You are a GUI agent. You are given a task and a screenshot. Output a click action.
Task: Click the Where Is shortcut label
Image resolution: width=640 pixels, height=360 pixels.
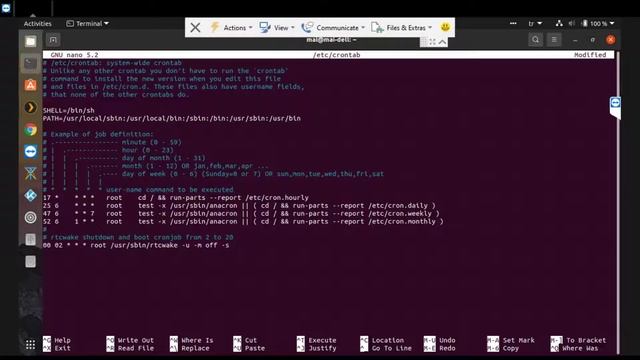(197, 340)
